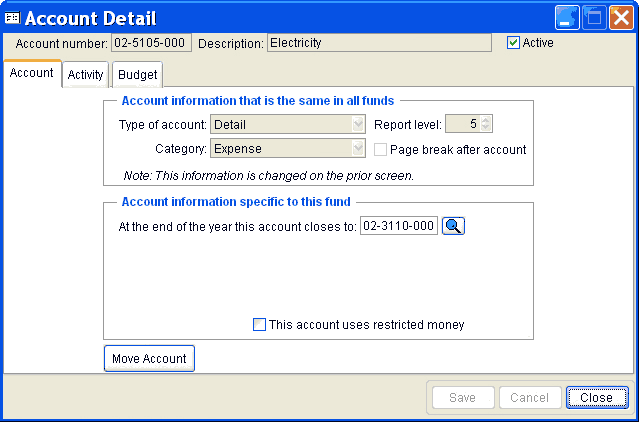Tick This account uses restricted money
The width and height of the screenshot is (639, 422).
260,325
